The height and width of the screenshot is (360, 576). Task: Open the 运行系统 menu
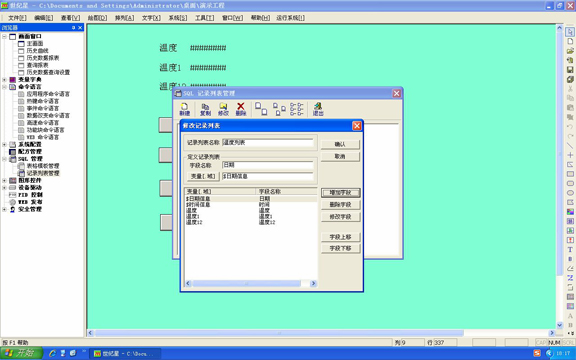pyautogui.click(x=290, y=18)
